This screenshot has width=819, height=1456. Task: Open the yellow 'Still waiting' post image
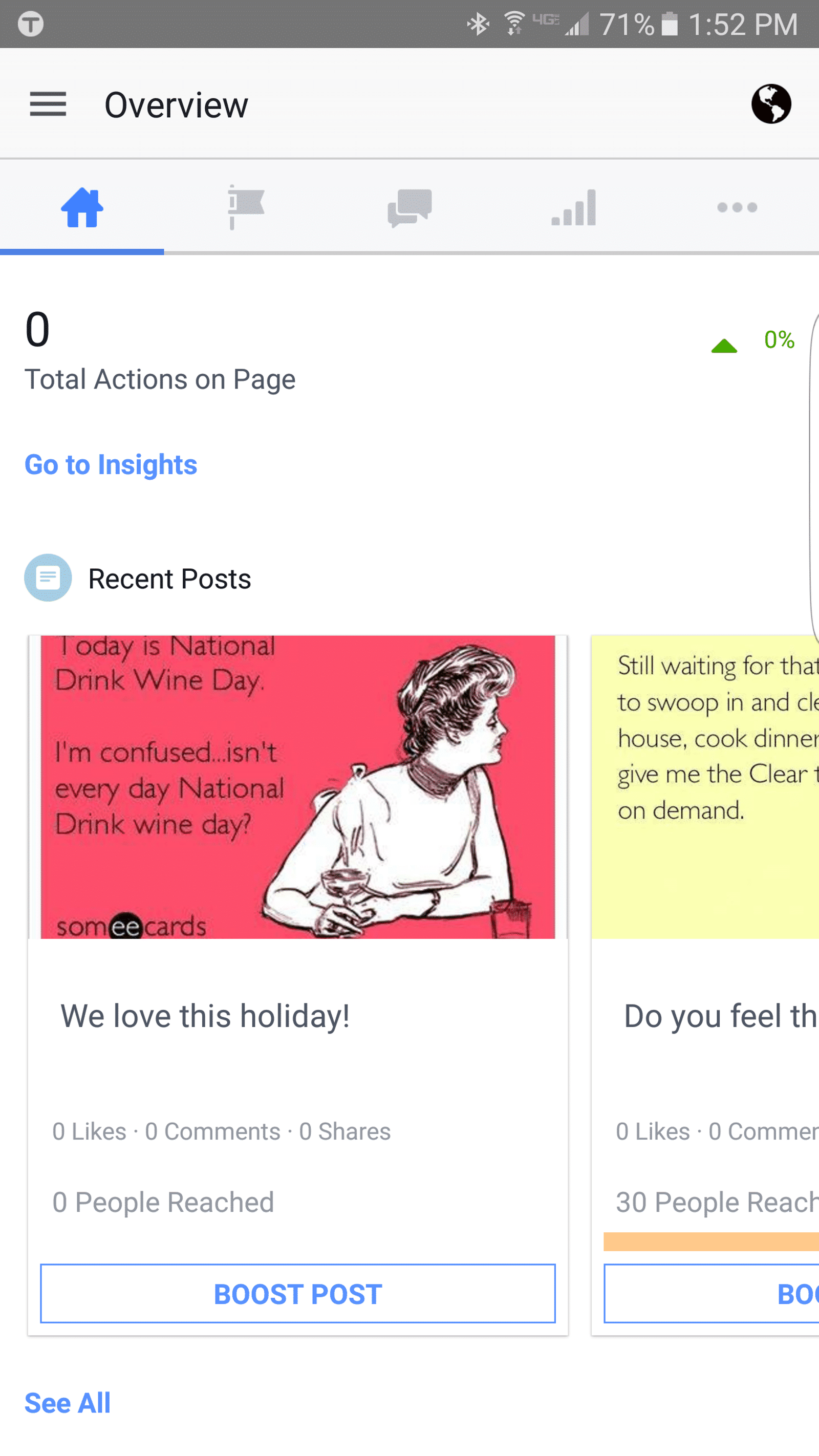click(705, 787)
